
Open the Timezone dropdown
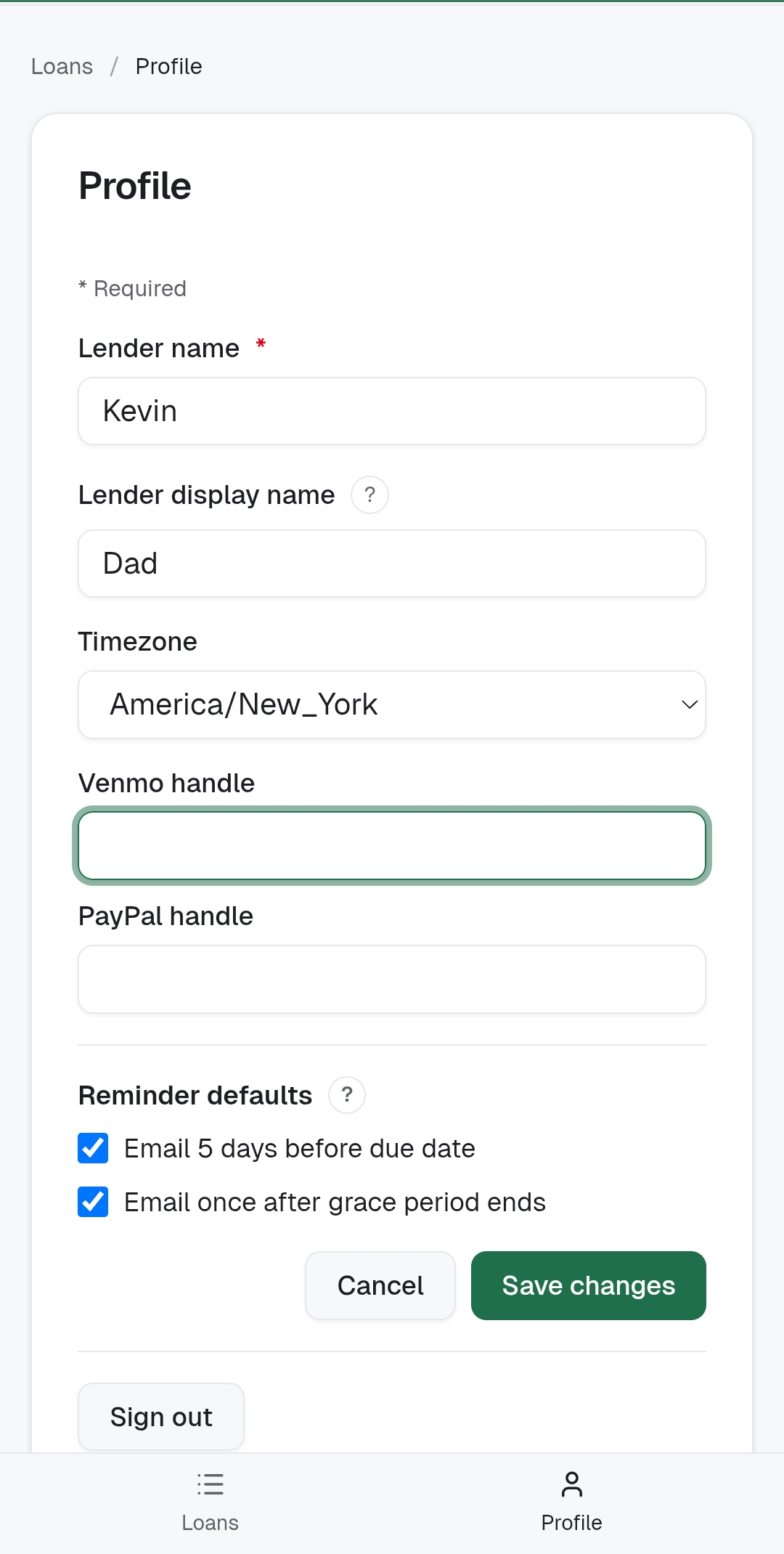[x=391, y=704]
